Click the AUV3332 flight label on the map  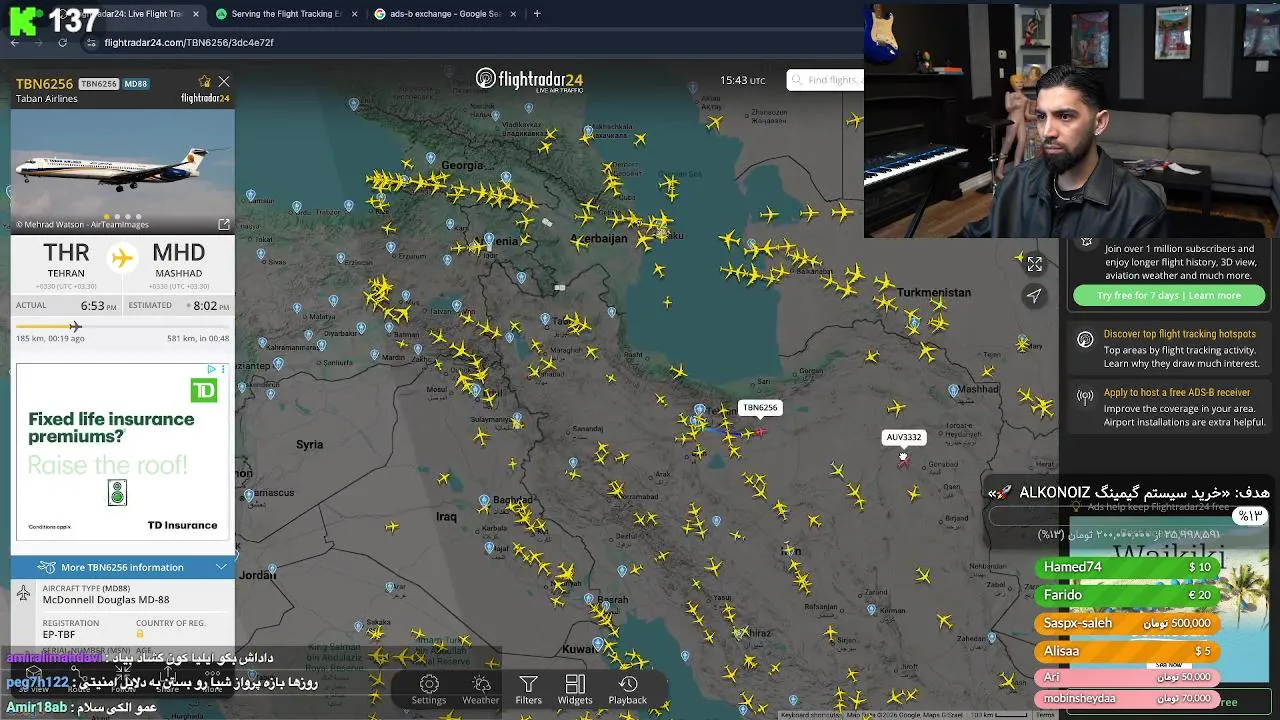[903, 437]
